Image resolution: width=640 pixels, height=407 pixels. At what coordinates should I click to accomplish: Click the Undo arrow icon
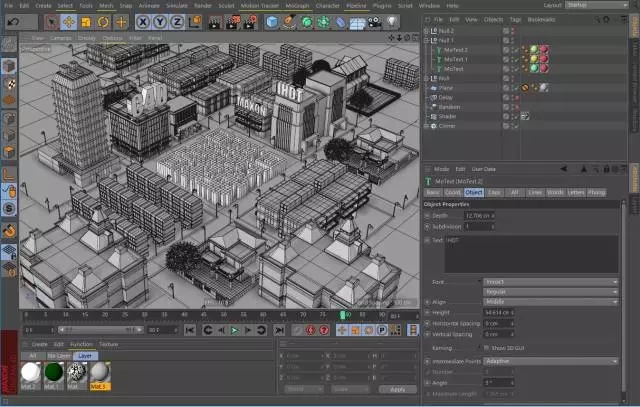[x=13, y=21]
